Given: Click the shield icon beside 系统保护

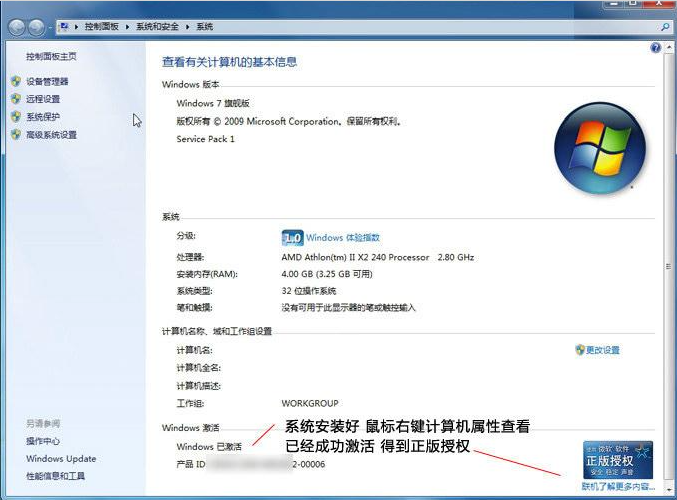Looking at the screenshot, I should coord(15,117).
